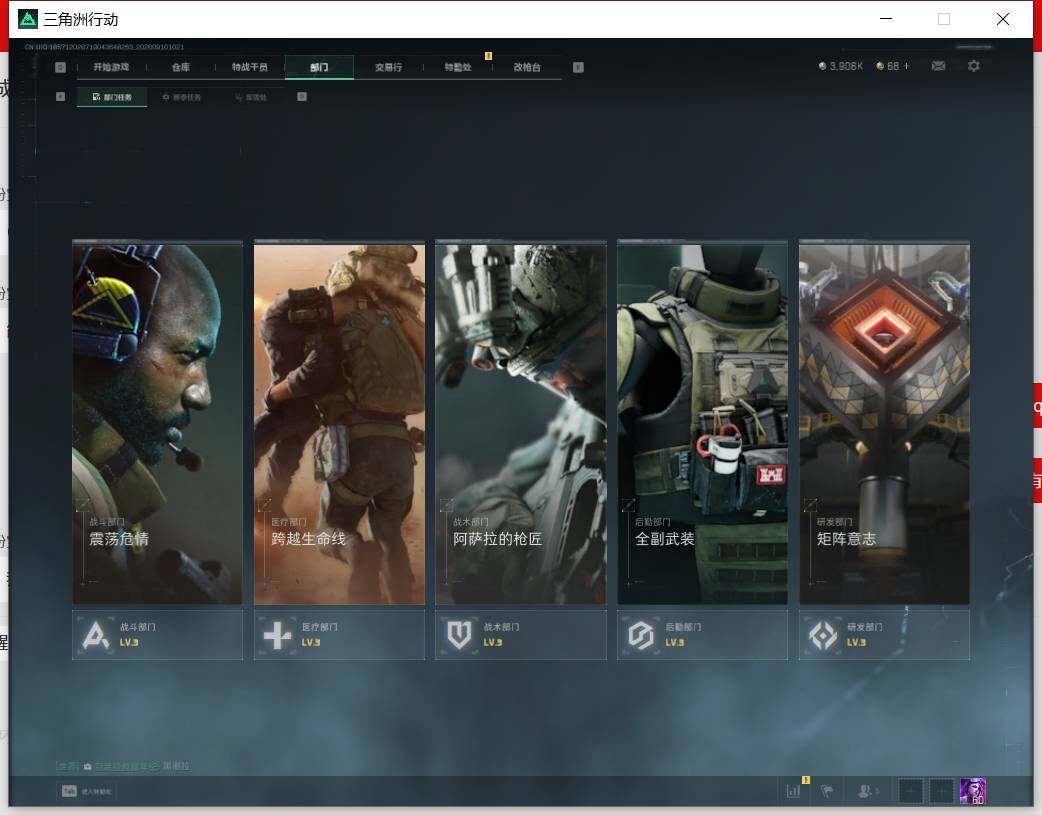Viewport: 1042px width, 815px height.
Task: Click the 研发部门 LV.3 department button
Action: (x=885, y=635)
